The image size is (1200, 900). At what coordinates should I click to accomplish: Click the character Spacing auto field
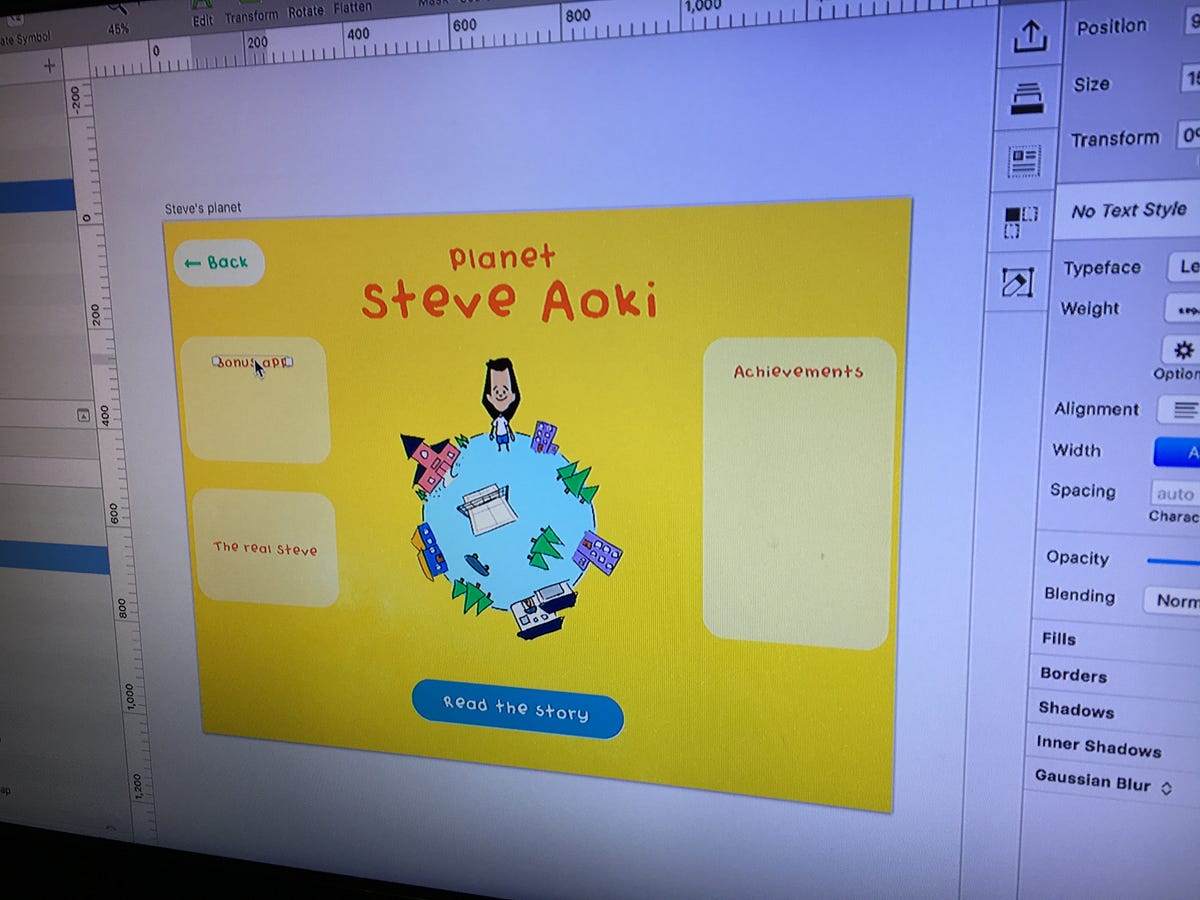[1175, 494]
